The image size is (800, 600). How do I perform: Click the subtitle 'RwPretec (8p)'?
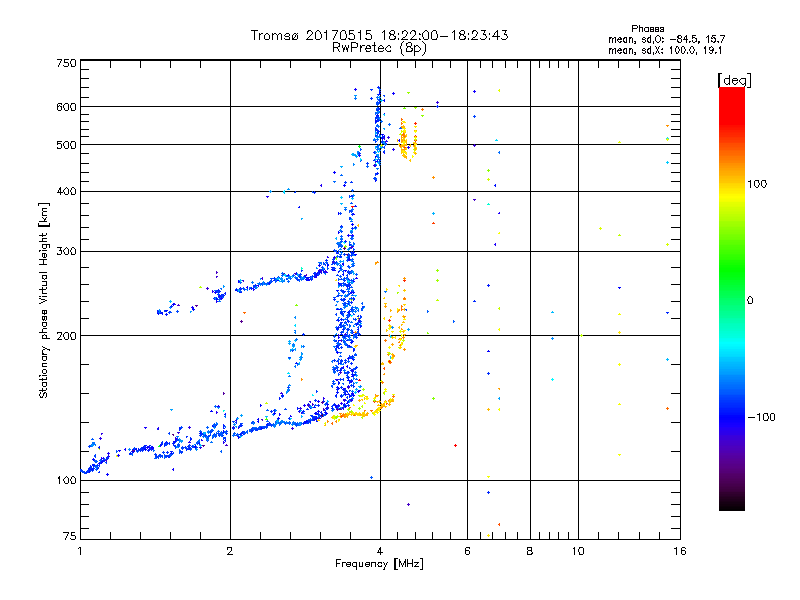pyautogui.click(x=379, y=48)
